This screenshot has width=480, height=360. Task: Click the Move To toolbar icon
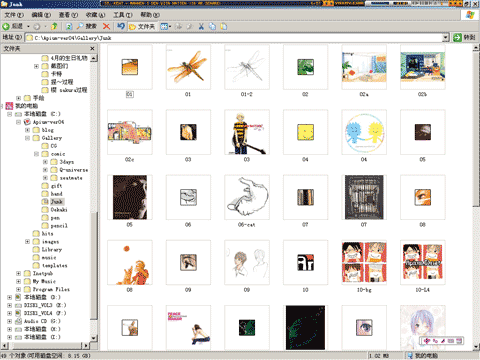coord(179,26)
